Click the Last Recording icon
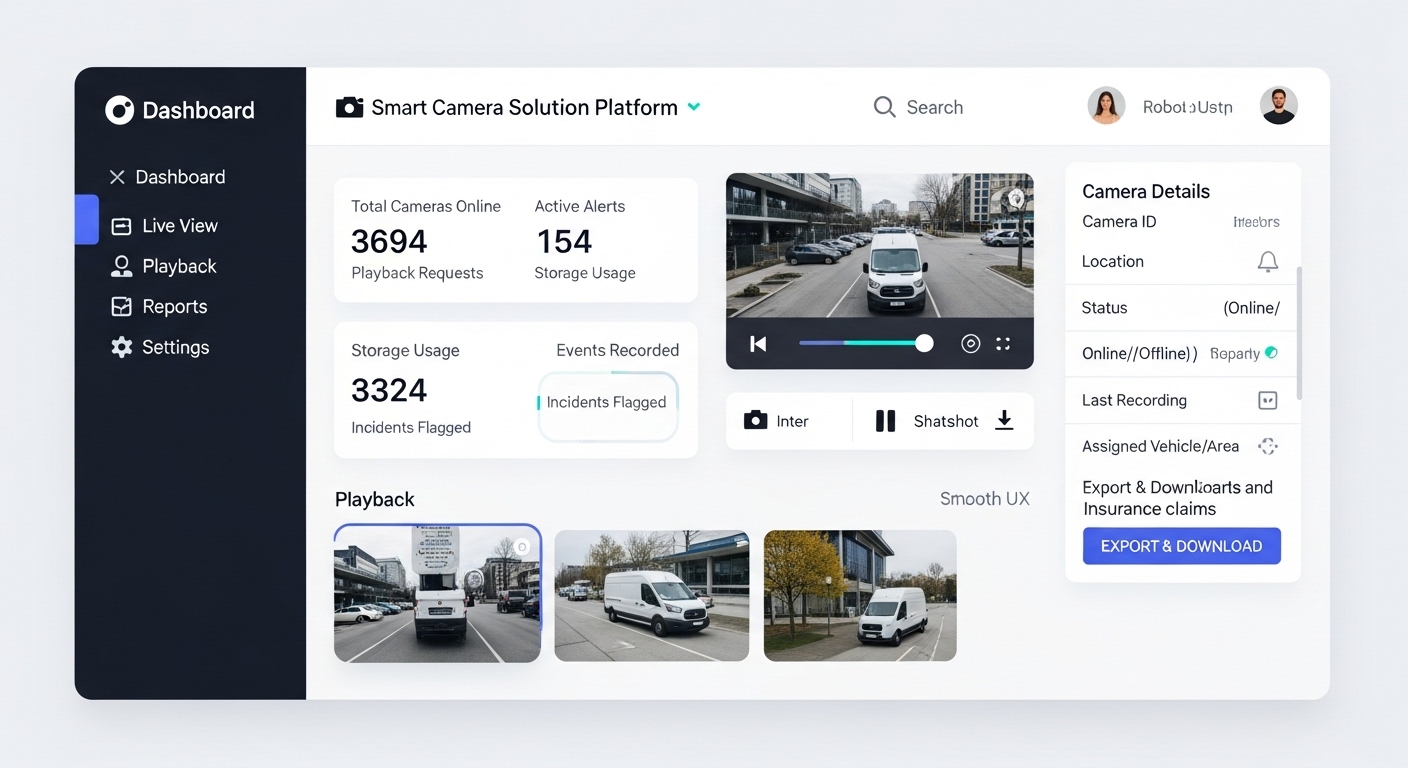1408x768 pixels. click(x=1267, y=401)
